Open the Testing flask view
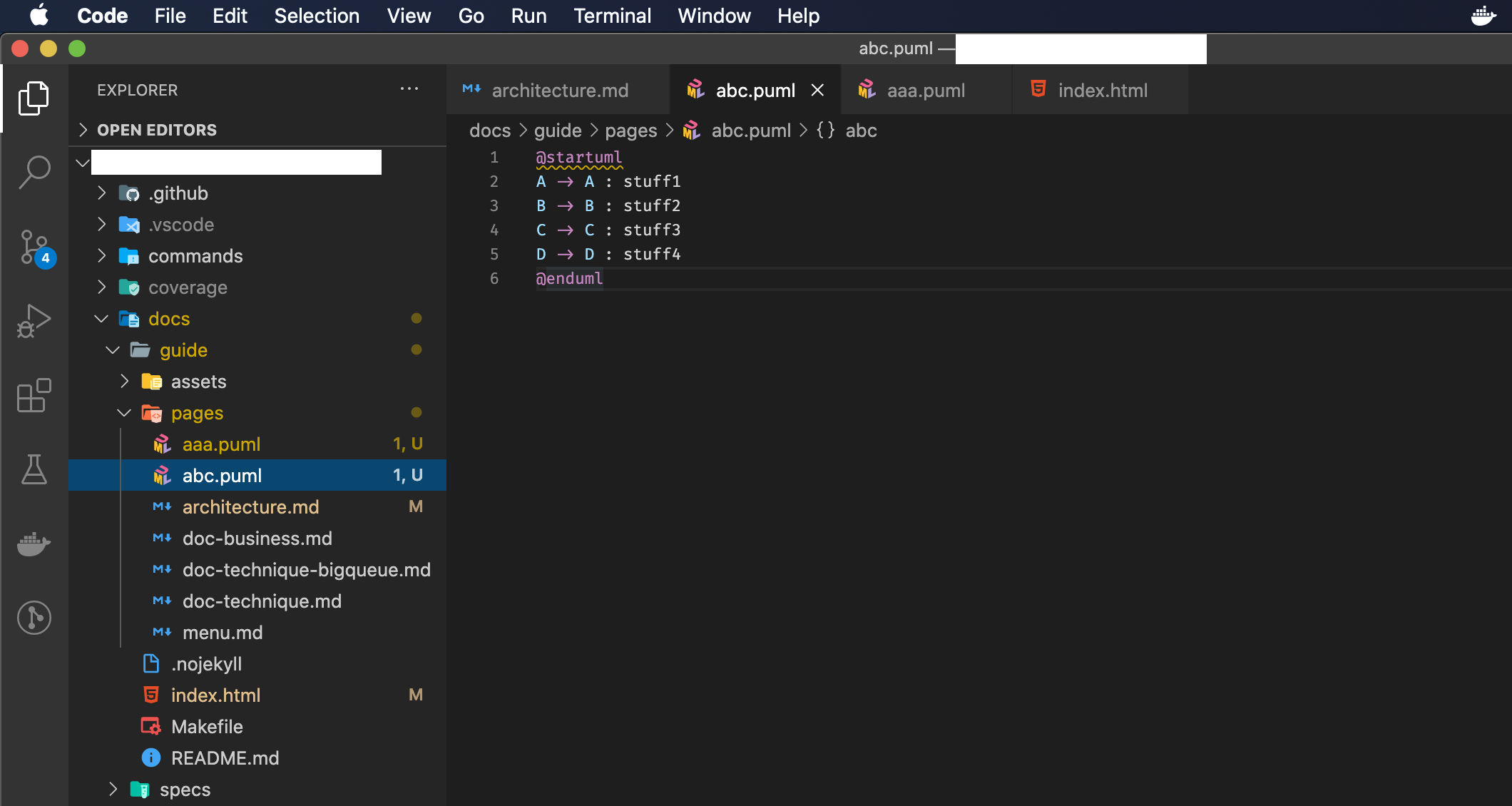Screen dimensions: 1512x806 point(34,469)
